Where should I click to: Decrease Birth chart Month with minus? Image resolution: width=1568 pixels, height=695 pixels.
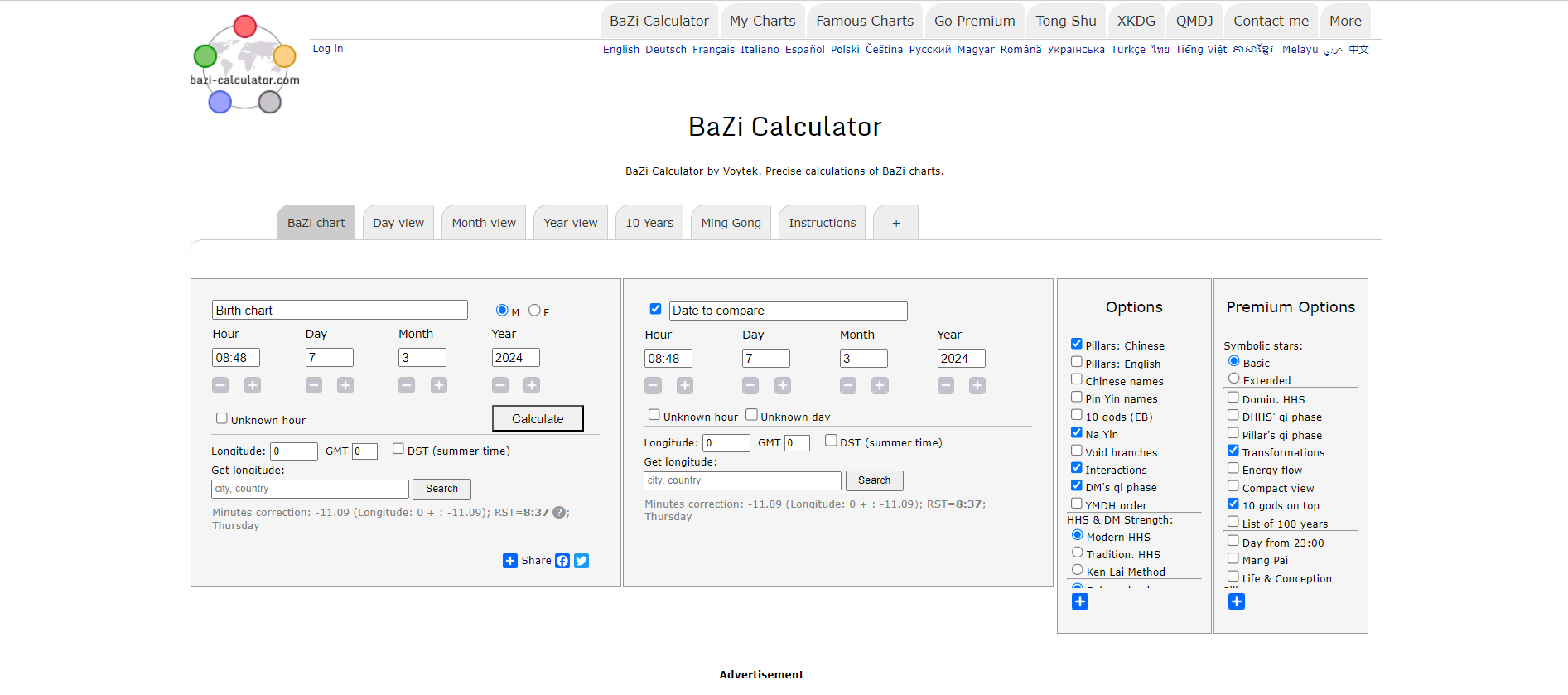[407, 385]
